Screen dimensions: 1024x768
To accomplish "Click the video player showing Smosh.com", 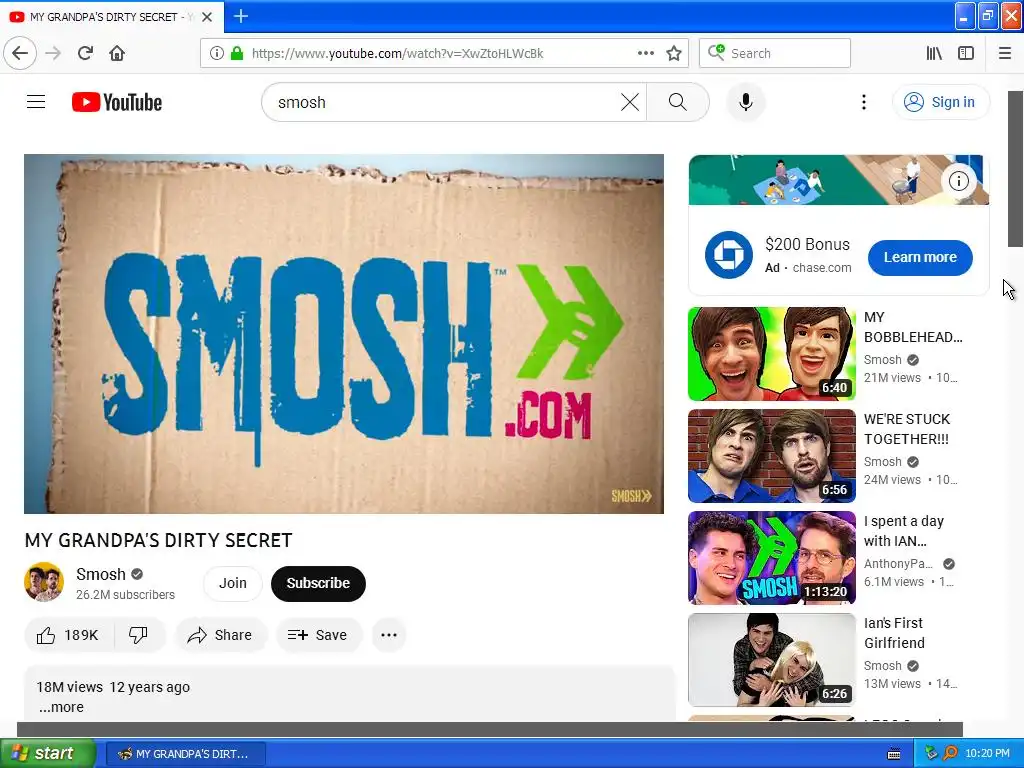I will click(x=344, y=334).
